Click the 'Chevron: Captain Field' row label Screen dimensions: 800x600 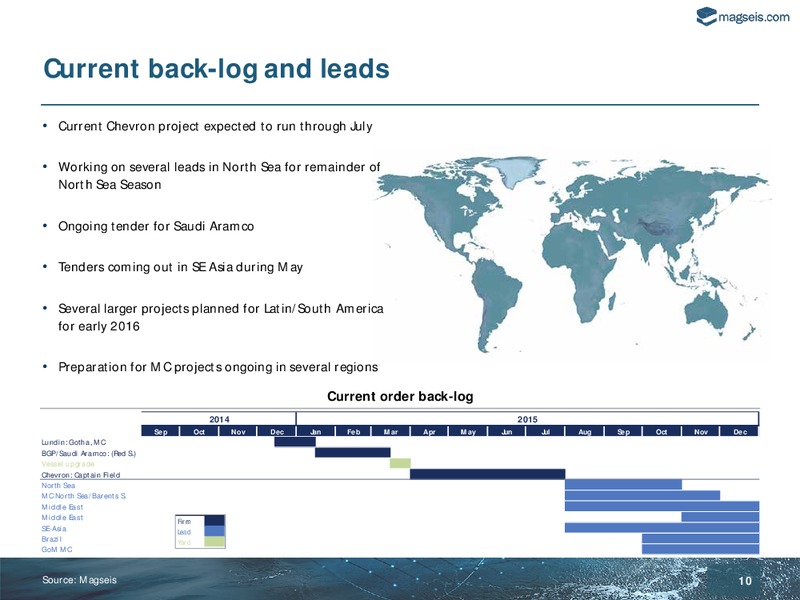point(81,475)
